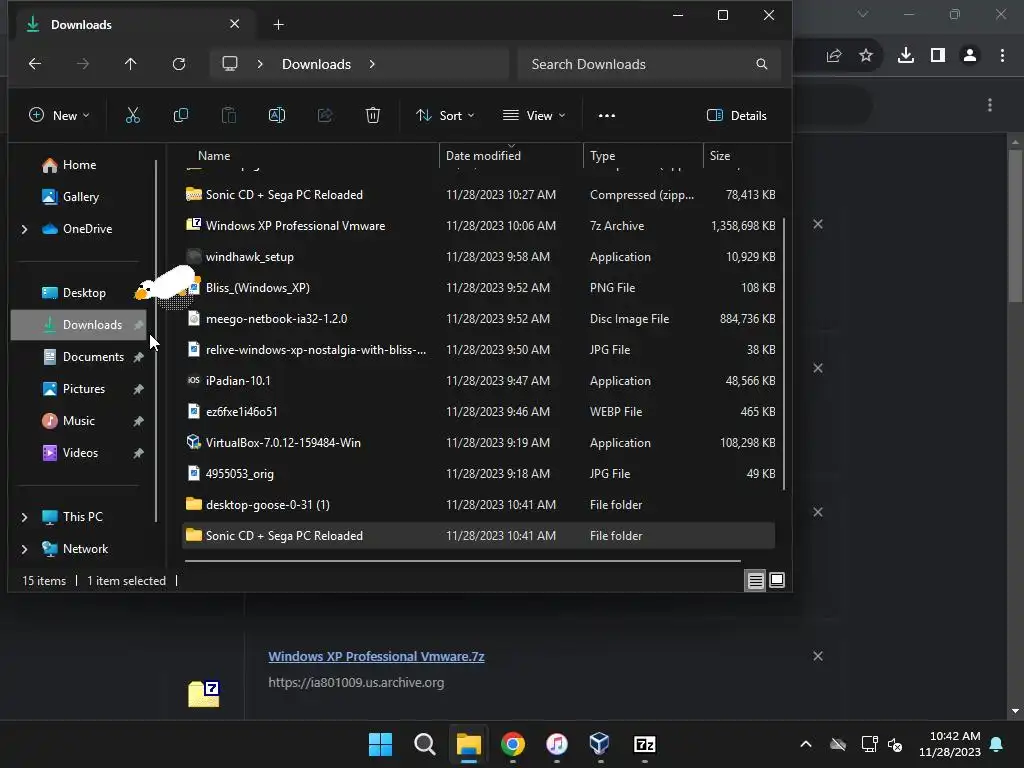Screen dimensions: 1024x768
Task: Click the Paste icon in toolbar
Action: (229, 116)
